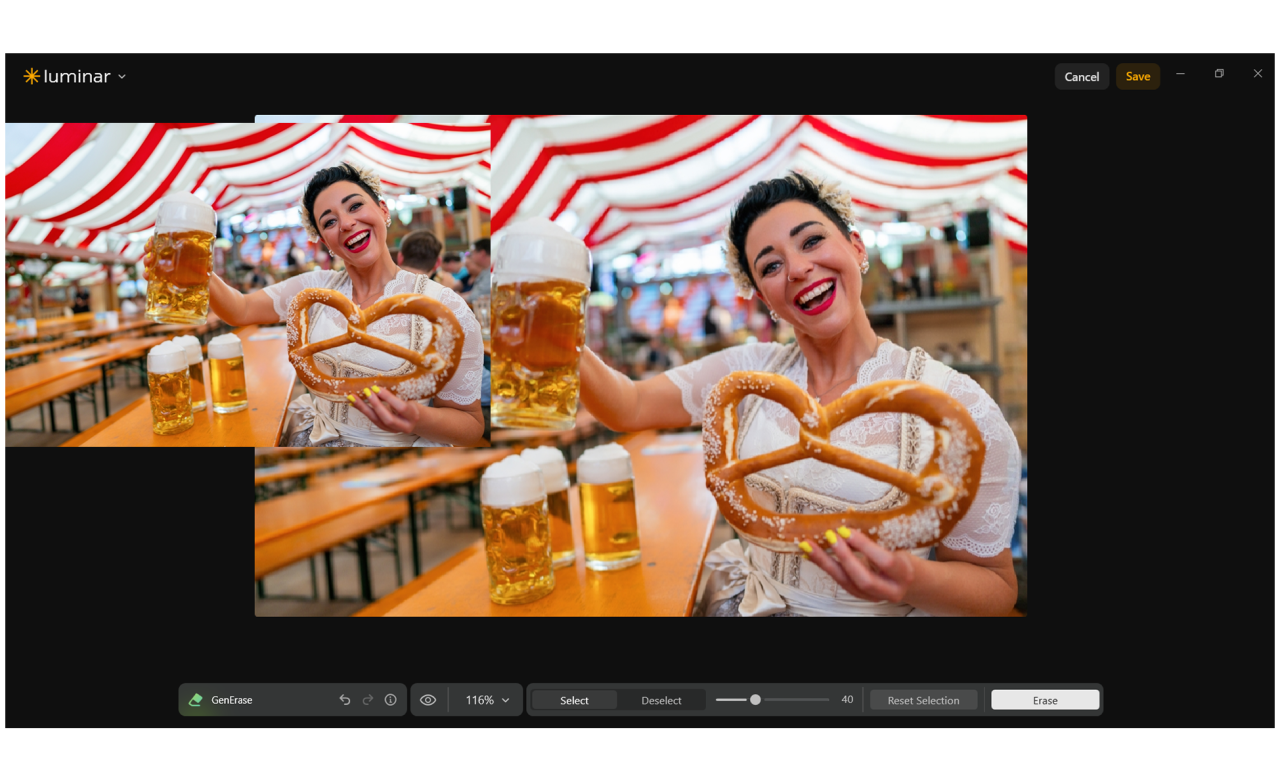Cancel the GenErase edit
Screen dimensions: 1280x782
[1082, 77]
